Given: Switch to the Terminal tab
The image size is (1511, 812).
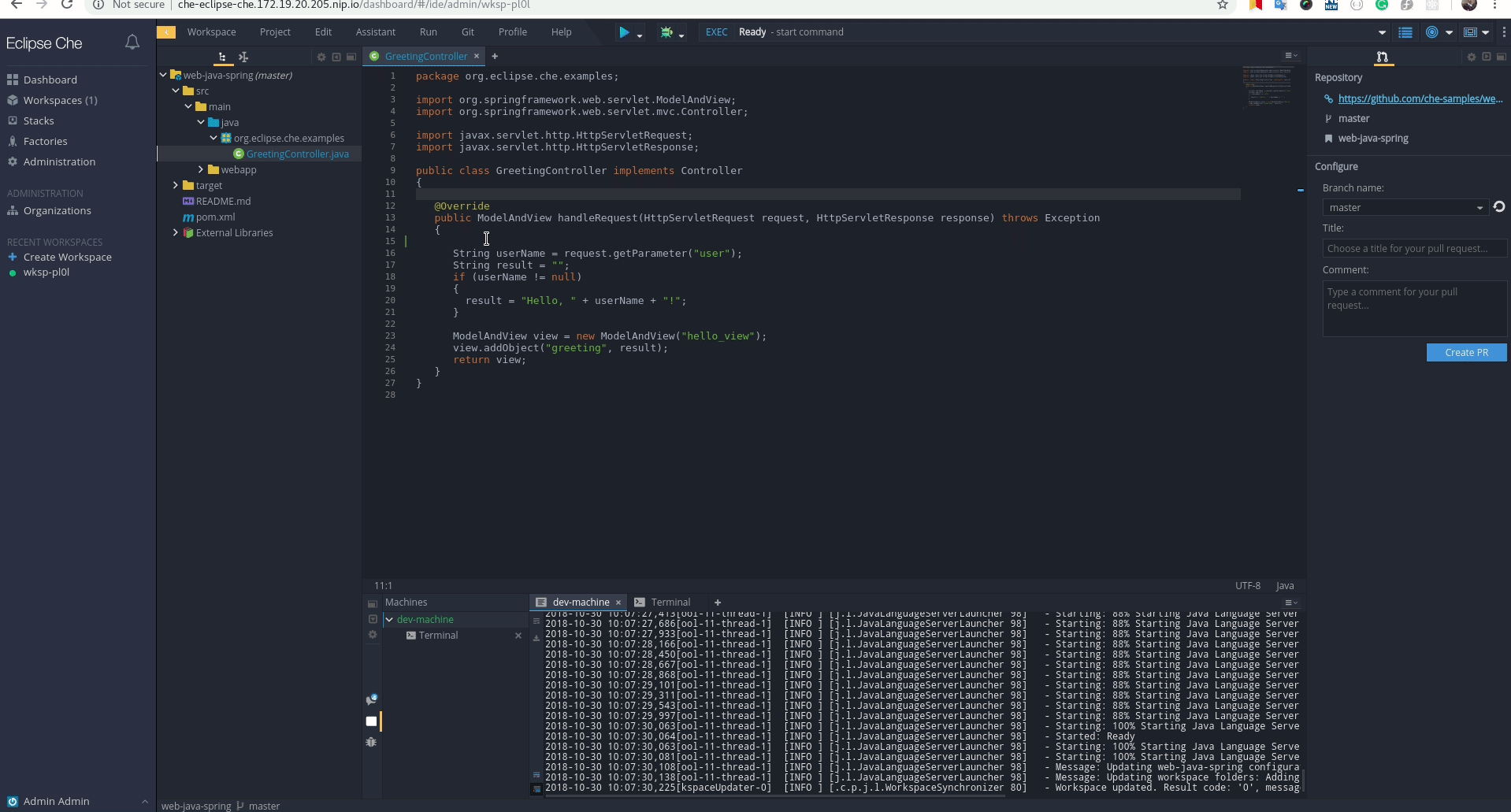Looking at the screenshot, I should tap(663, 603).
